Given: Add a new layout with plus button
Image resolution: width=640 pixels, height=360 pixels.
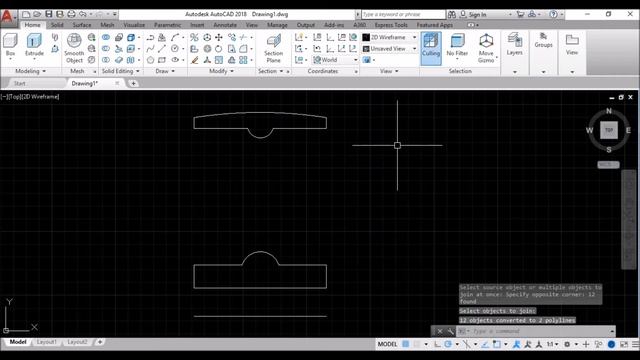Looking at the screenshot, I should coord(100,342).
